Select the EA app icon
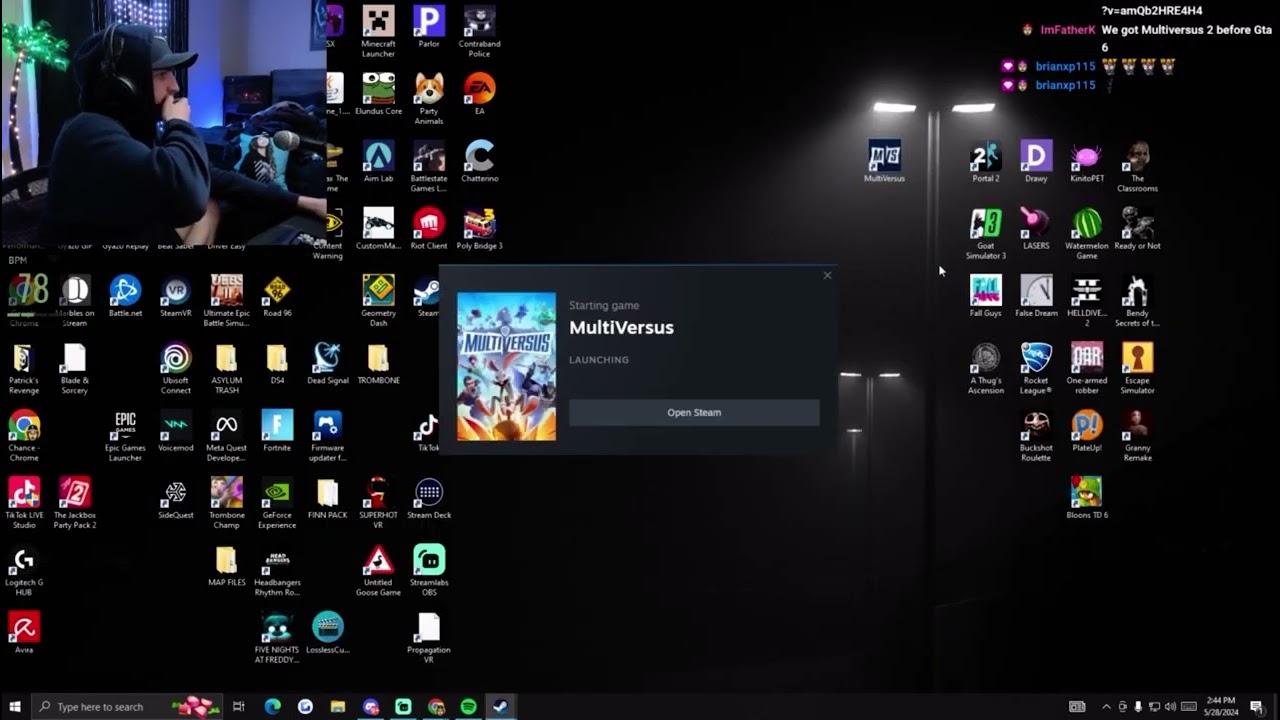 tap(479, 94)
